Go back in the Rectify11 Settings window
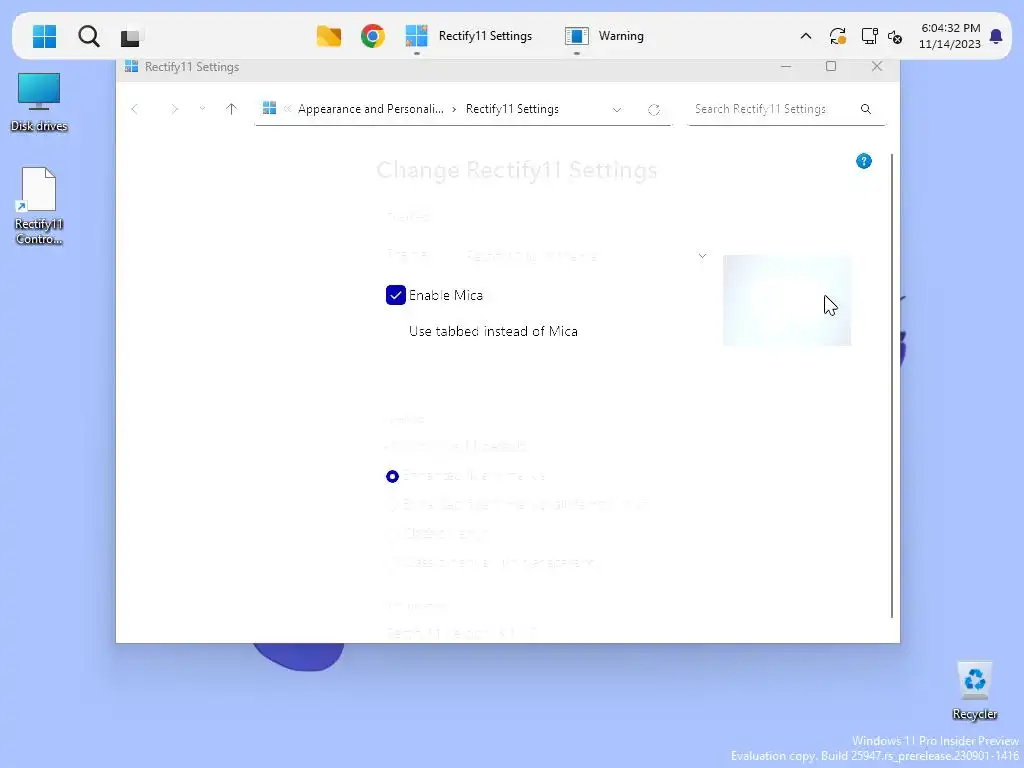The image size is (1024, 768). [x=135, y=109]
